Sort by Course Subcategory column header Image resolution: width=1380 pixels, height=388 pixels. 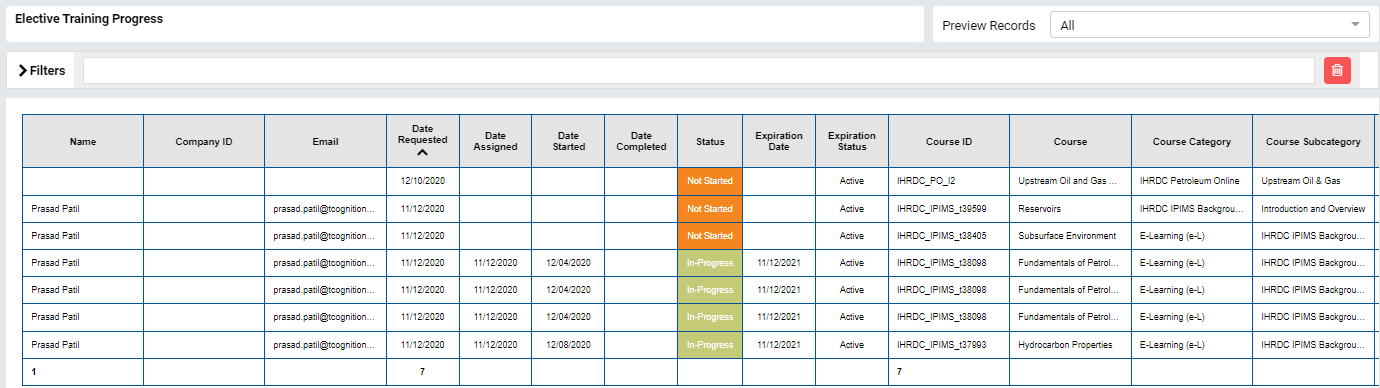(x=1313, y=142)
